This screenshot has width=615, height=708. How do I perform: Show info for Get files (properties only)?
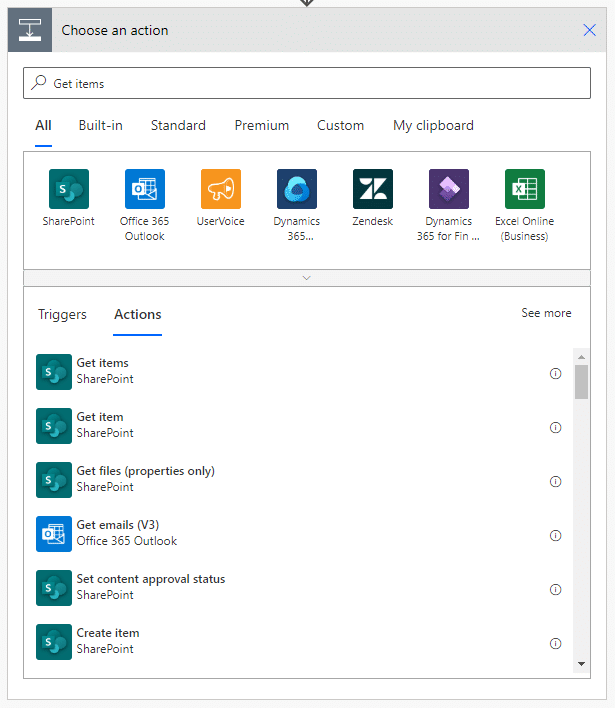coord(555,481)
